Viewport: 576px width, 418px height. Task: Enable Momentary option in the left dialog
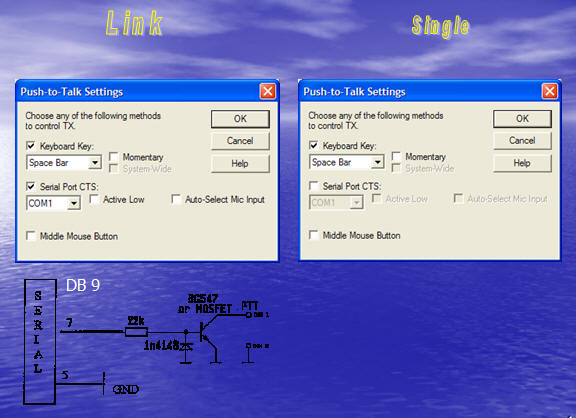click(114, 157)
